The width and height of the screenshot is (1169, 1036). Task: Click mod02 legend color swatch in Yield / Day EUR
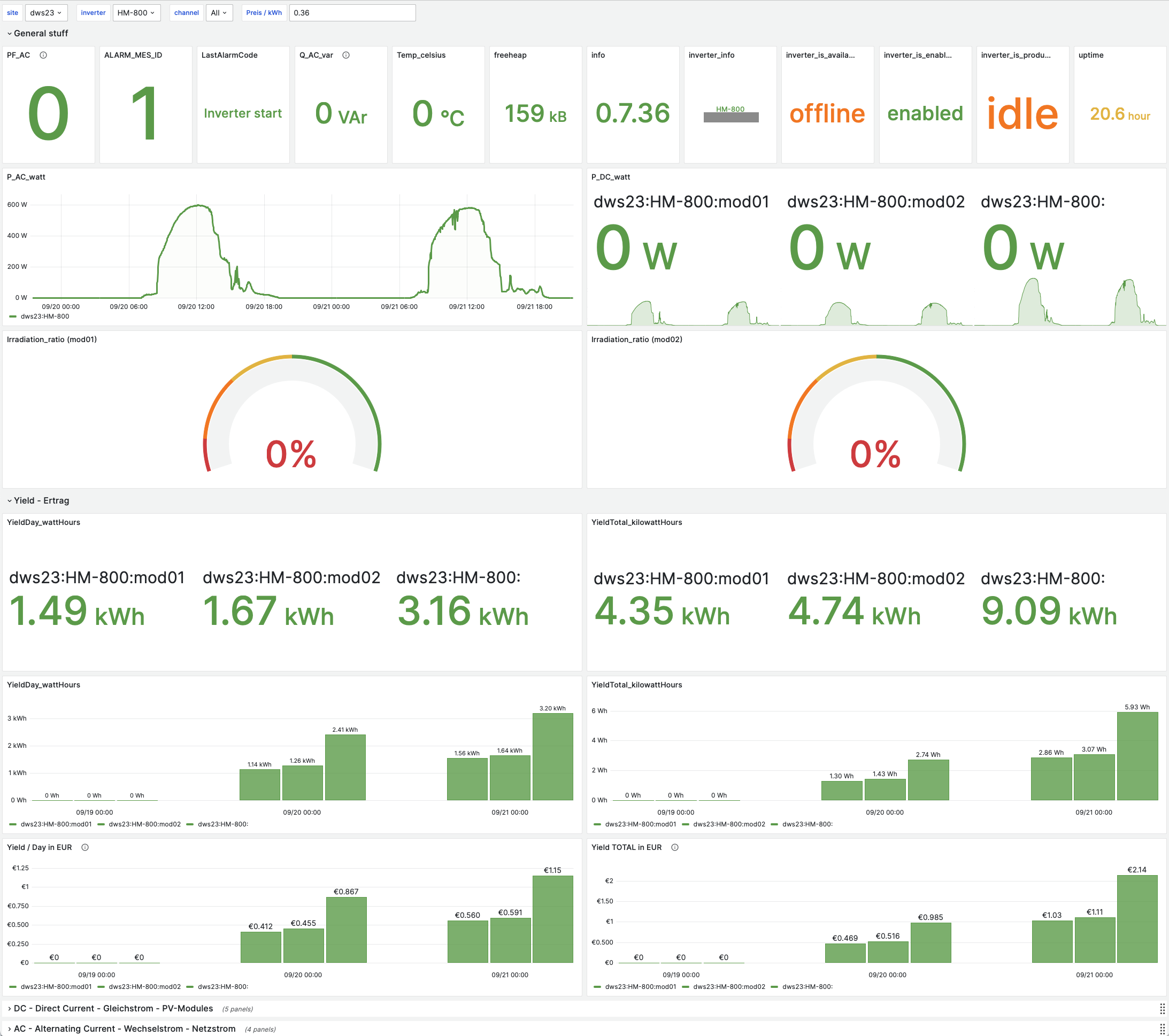coord(101,987)
